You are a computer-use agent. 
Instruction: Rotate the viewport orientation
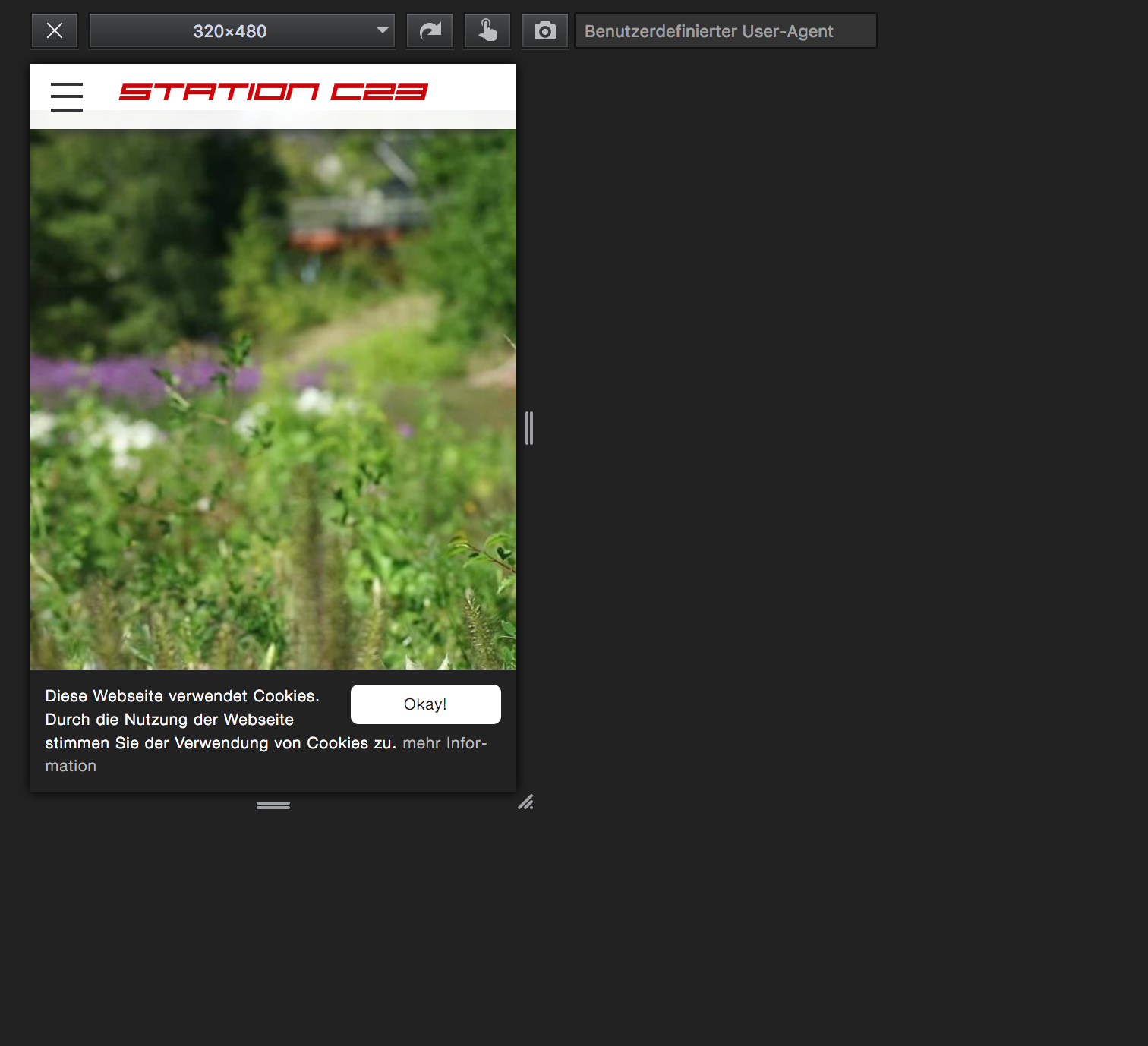coord(430,31)
